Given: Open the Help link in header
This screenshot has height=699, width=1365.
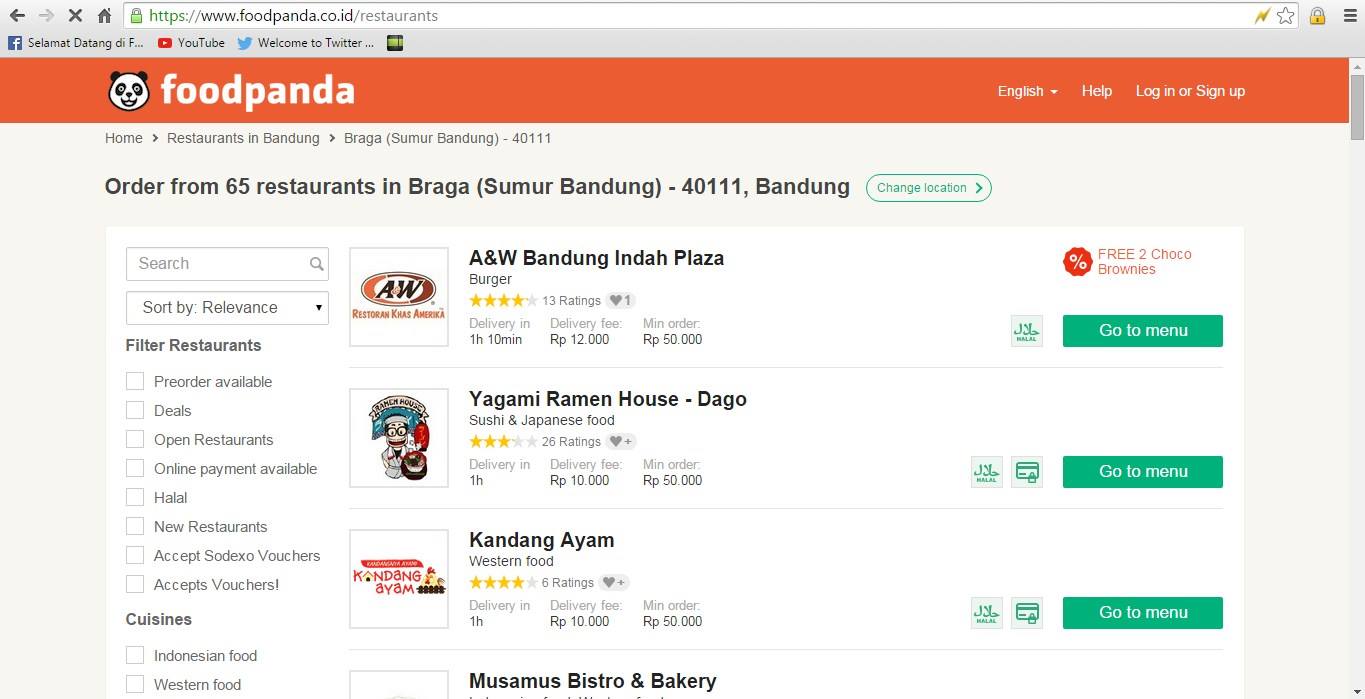Looking at the screenshot, I should point(1096,91).
